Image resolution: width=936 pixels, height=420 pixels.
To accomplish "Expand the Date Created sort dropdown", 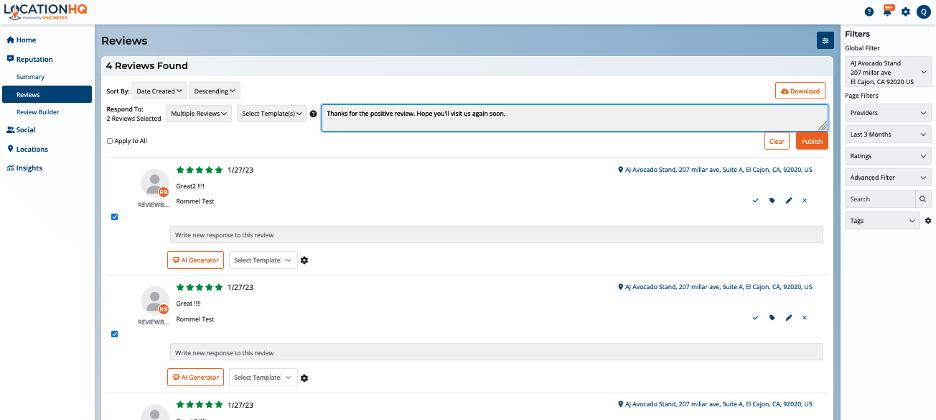I will tap(160, 91).
